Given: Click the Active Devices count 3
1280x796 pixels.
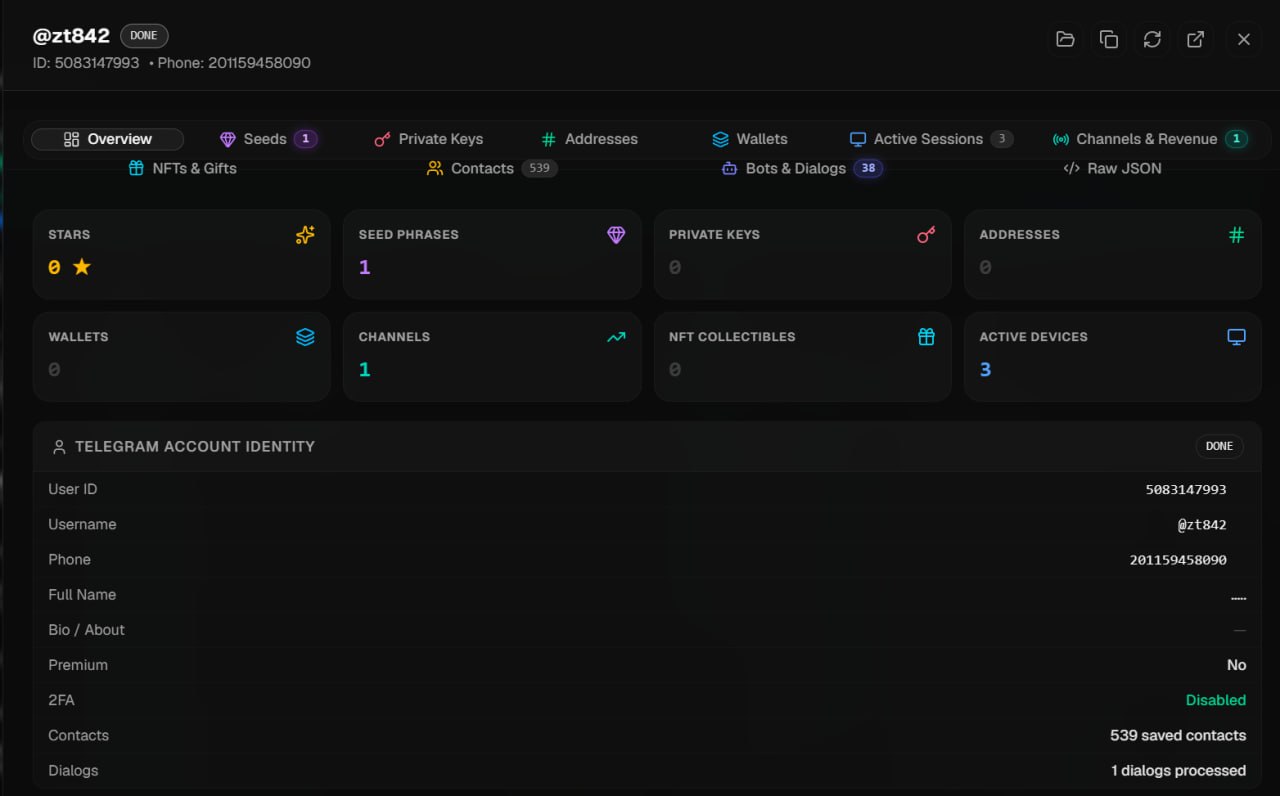Looking at the screenshot, I should pyautogui.click(x=985, y=369).
